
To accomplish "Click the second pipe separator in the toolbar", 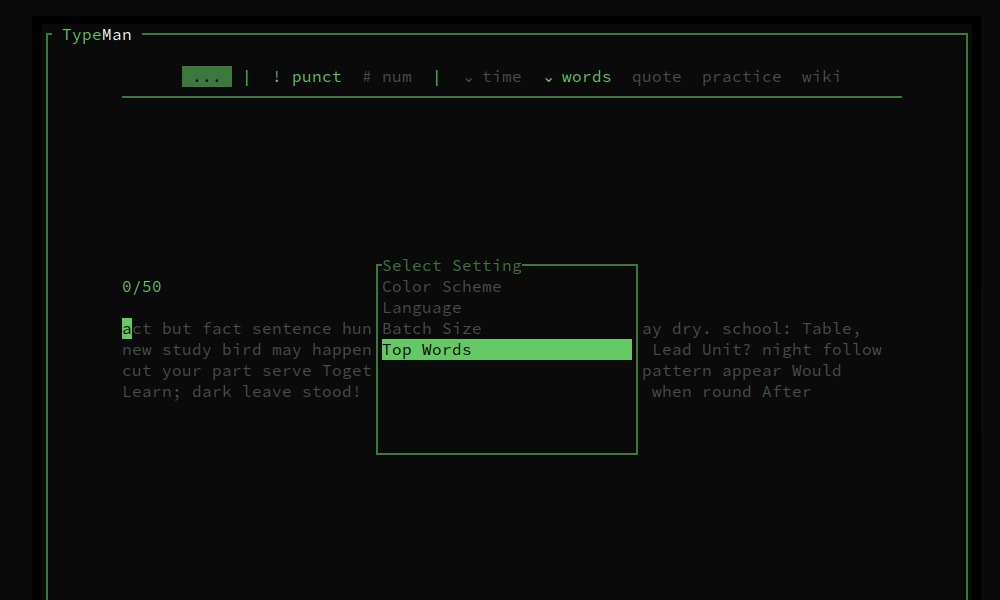I will tap(437, 76).
